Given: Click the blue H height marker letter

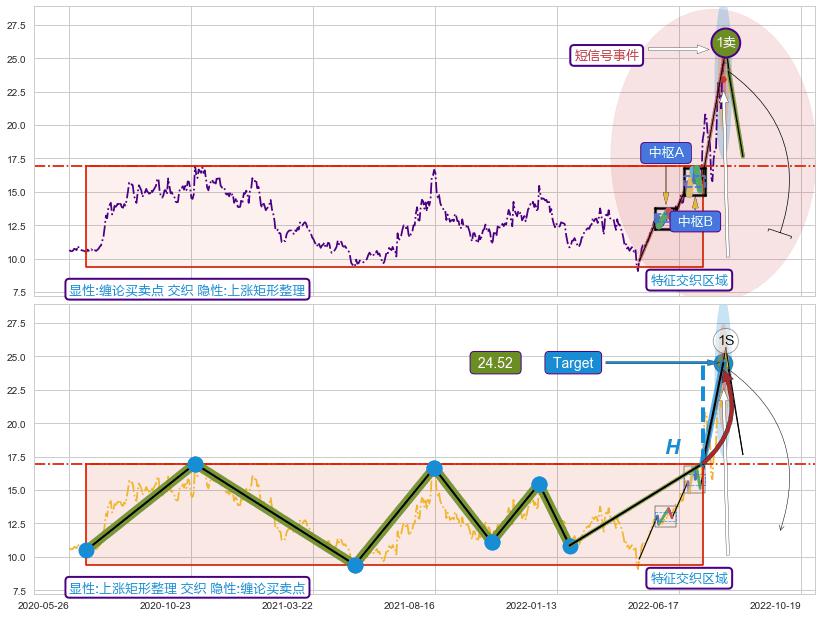Looking at the screenshot, I should [673, 447].
